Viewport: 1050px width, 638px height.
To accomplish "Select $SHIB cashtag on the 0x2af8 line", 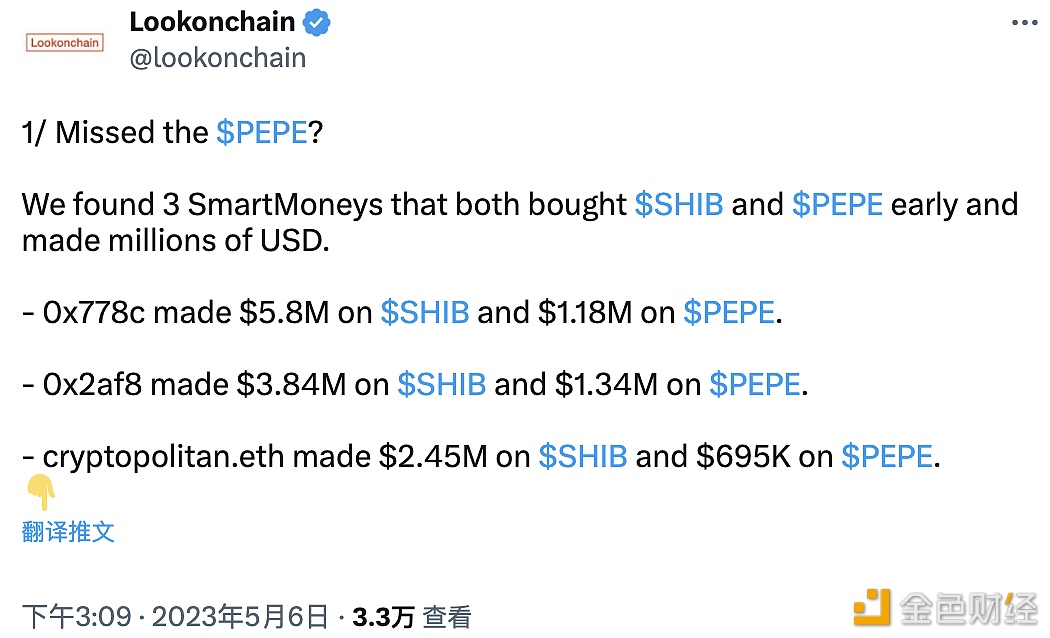I will (442, 385).
